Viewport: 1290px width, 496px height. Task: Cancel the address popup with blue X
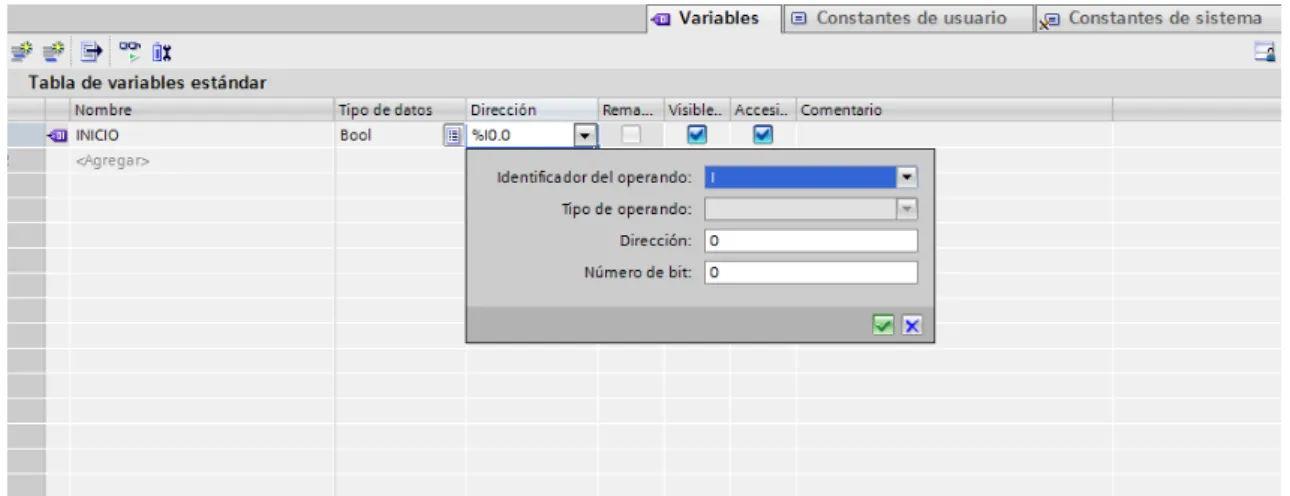pyautogui.click(x=911, y=325)
